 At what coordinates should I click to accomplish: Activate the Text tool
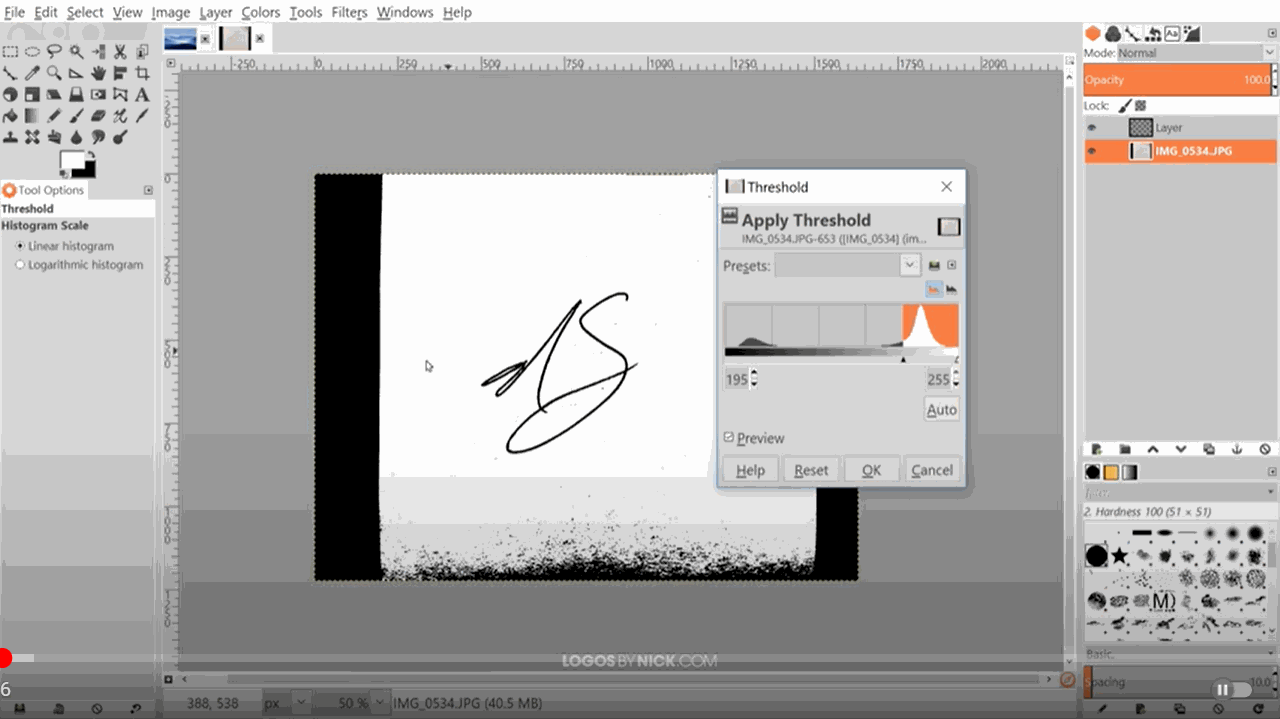pos(142,94)
